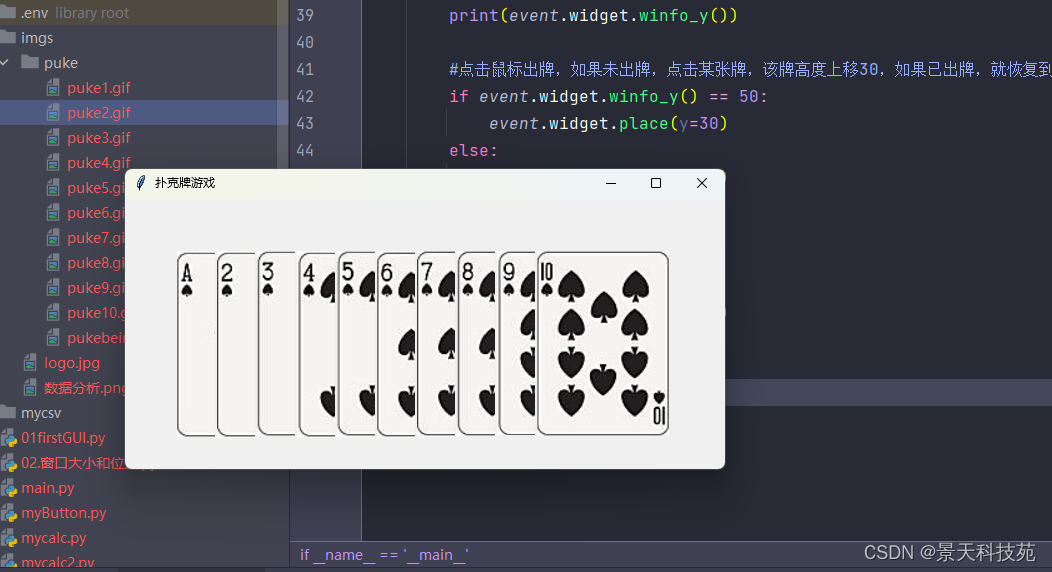Click the puke2.gif file icon
1052x572 pixels.
point(53,113)
